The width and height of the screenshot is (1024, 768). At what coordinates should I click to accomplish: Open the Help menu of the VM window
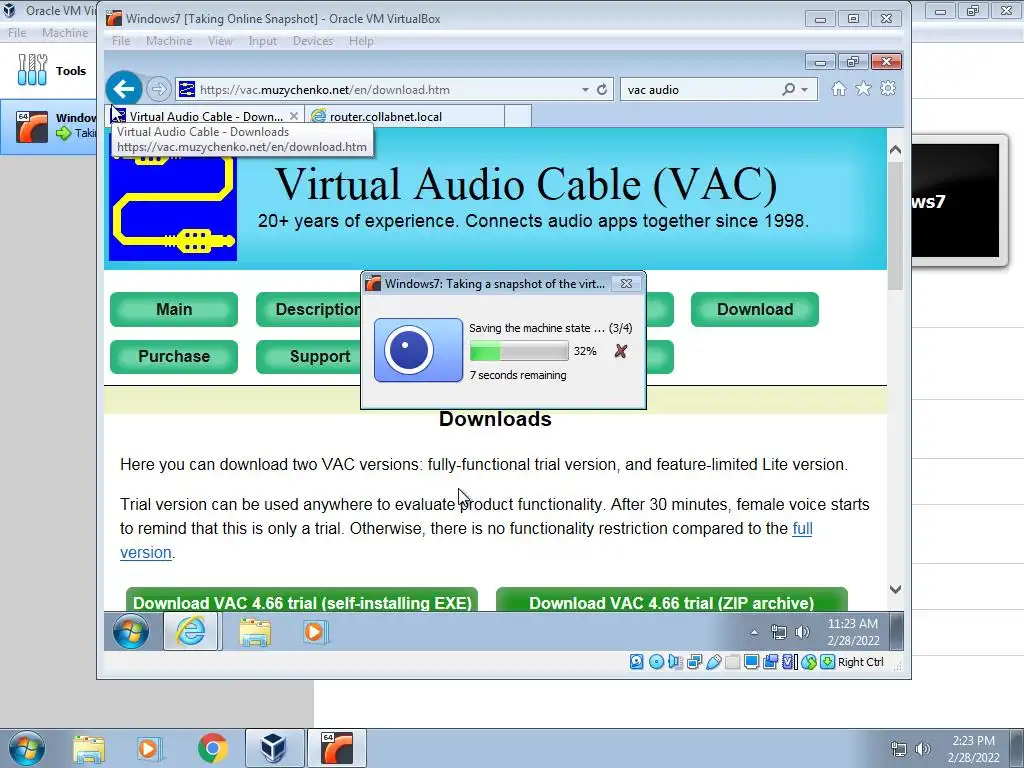tap(361, 40)
